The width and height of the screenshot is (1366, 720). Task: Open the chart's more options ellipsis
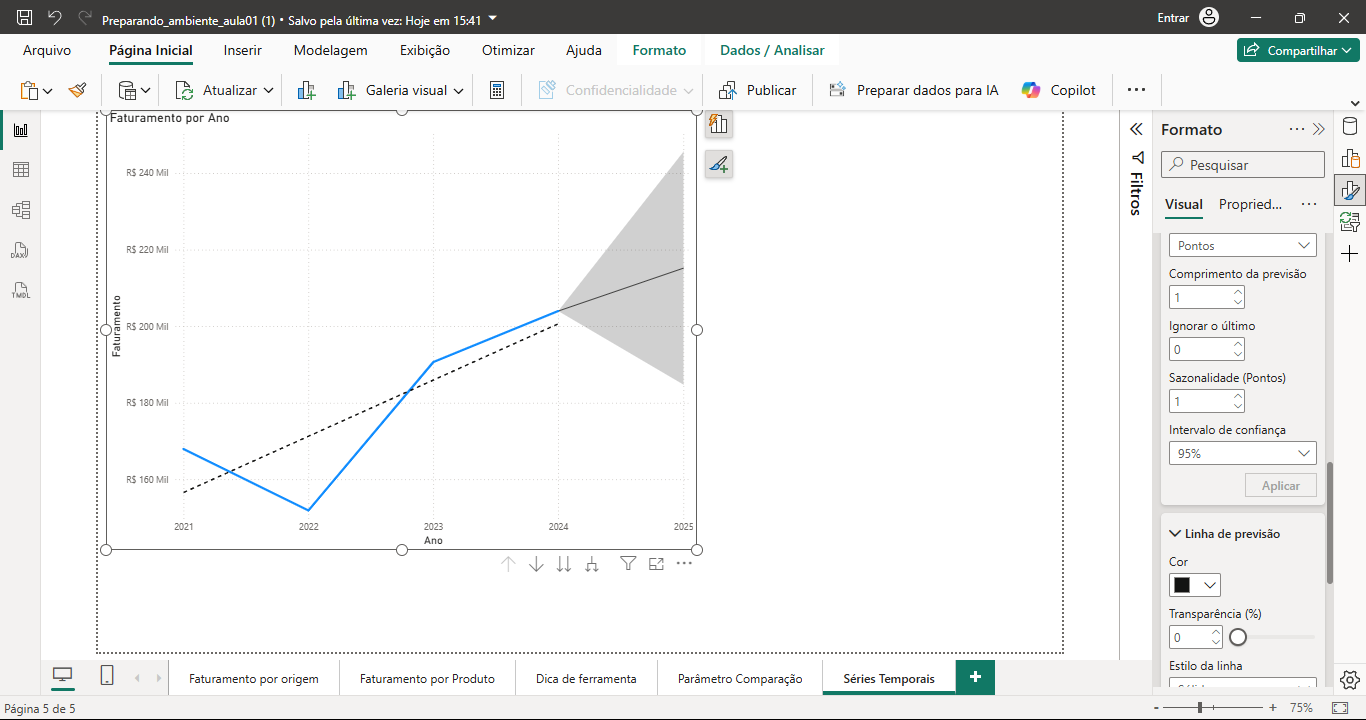coord(684,564)
